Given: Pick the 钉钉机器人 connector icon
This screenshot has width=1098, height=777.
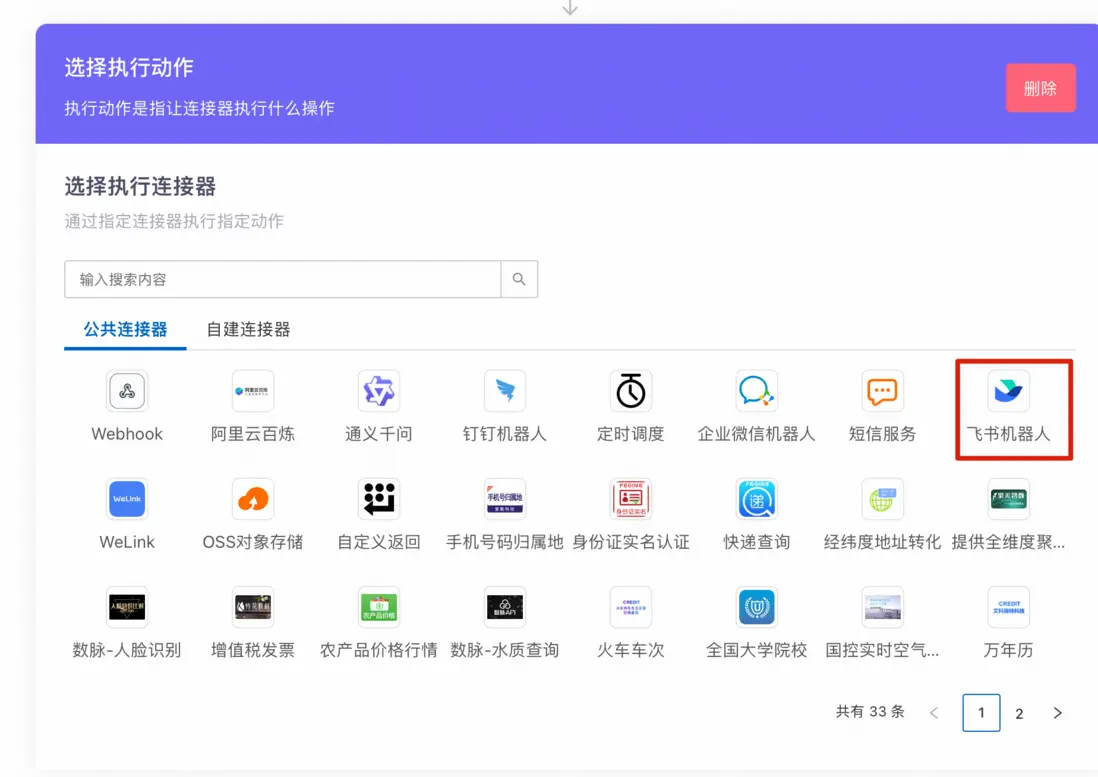Looking at the screenshot, I should point(505,391).
